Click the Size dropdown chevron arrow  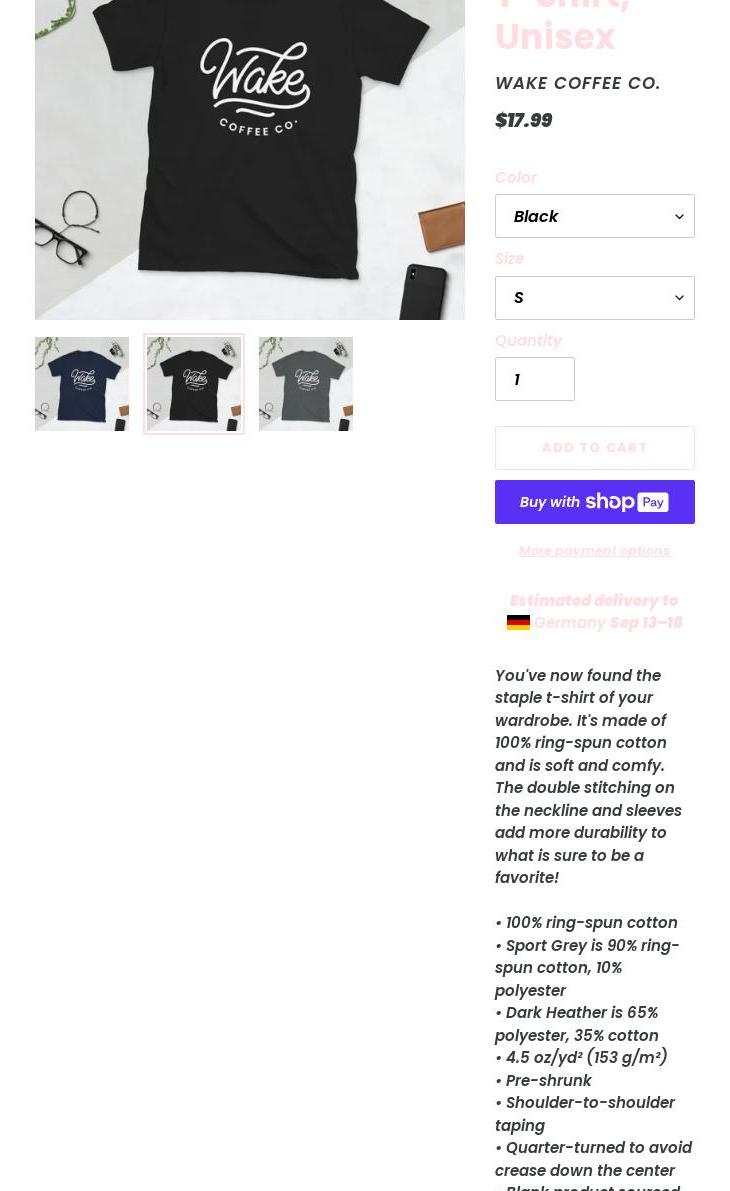[679, 298]
